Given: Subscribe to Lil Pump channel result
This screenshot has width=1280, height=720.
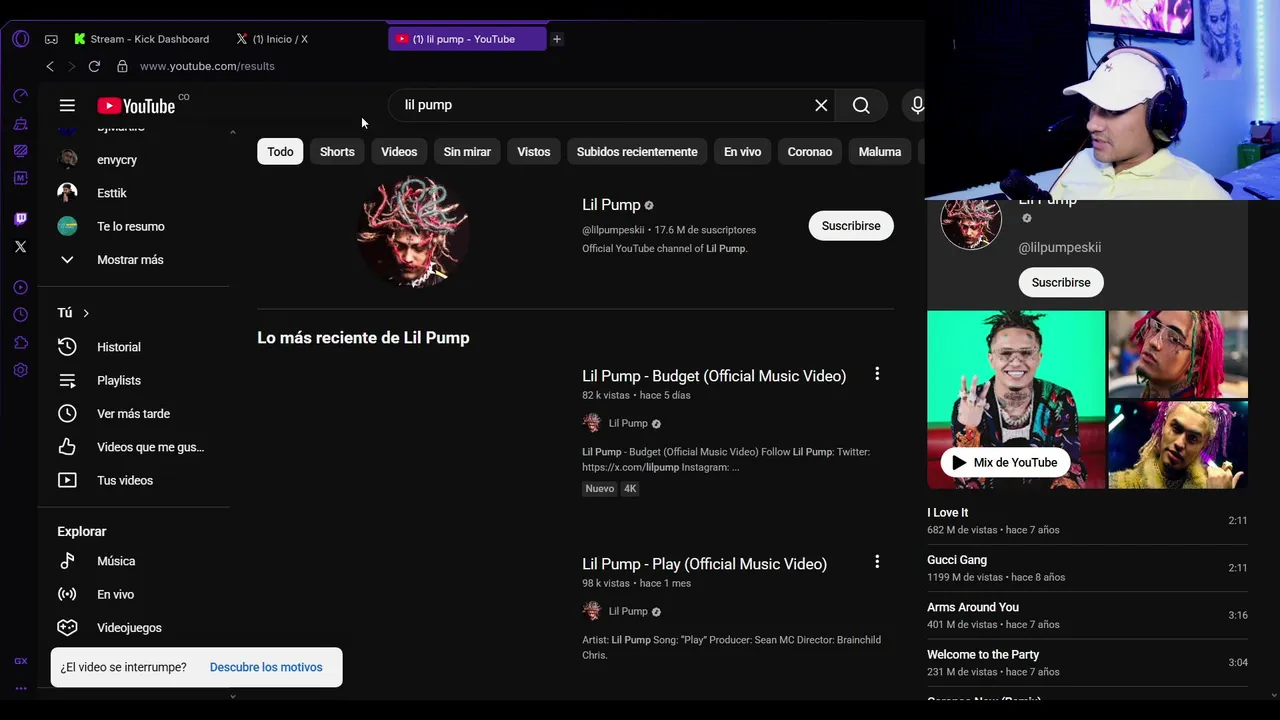Looking at the screenshot, I should click(851, 226).
